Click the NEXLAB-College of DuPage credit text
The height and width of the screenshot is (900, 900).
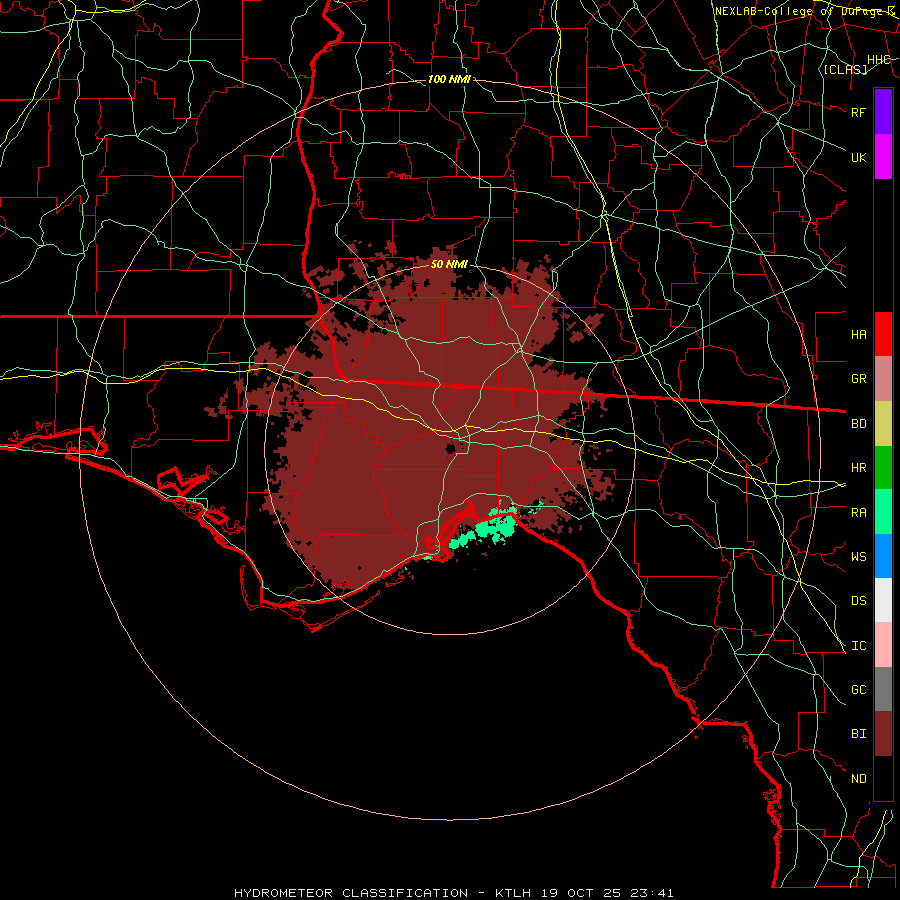804,11
